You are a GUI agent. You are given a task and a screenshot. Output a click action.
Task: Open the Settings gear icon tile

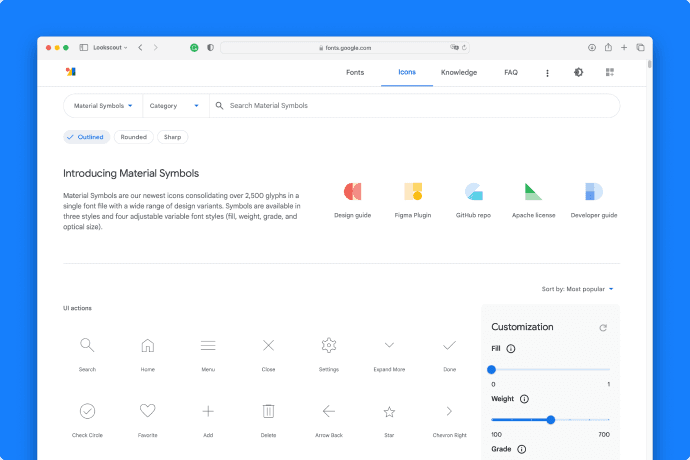pyautogui.click(x=329, y=346)
